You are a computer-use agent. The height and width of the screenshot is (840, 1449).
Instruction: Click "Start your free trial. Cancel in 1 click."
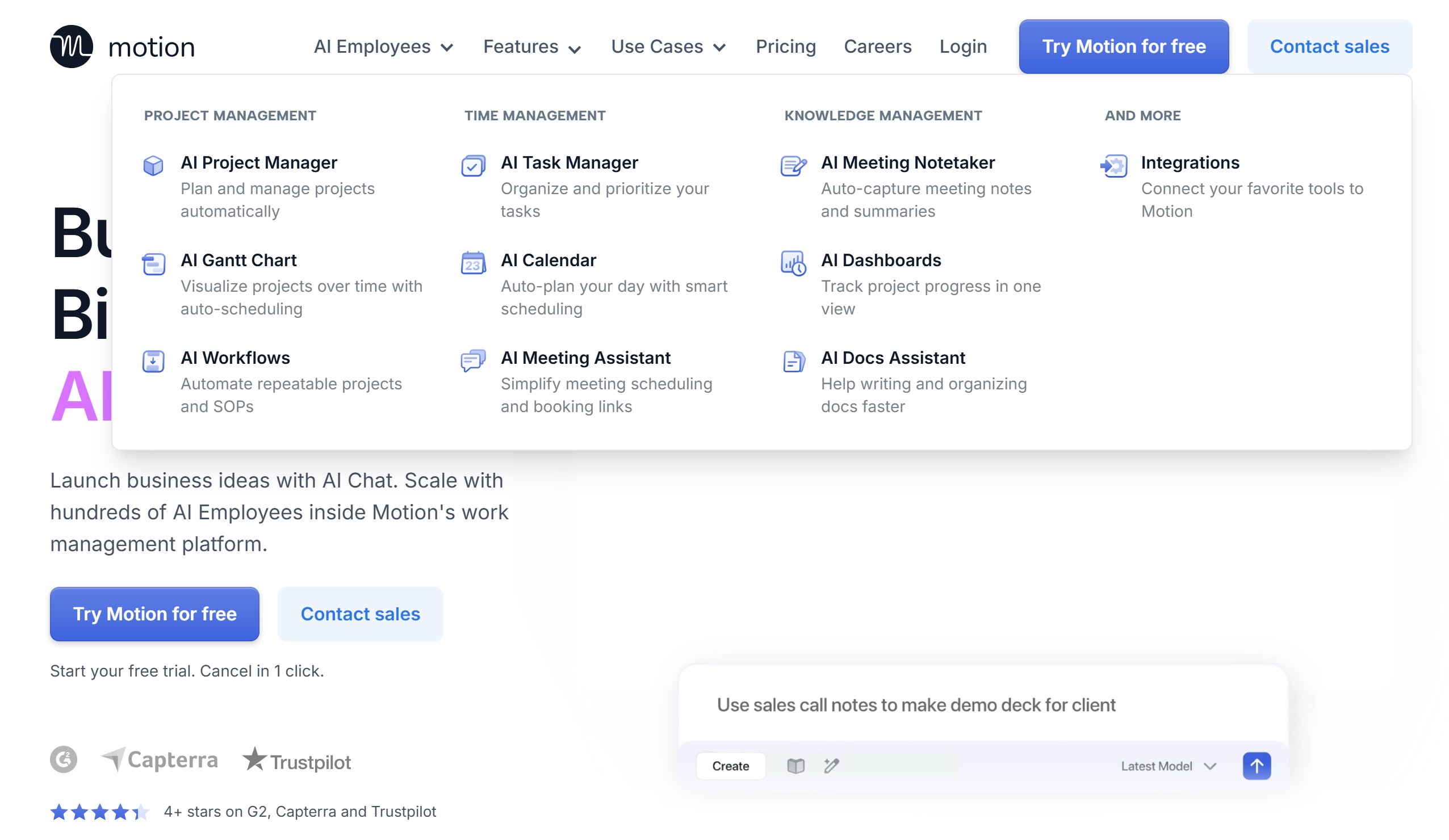(x=187, y=671)
